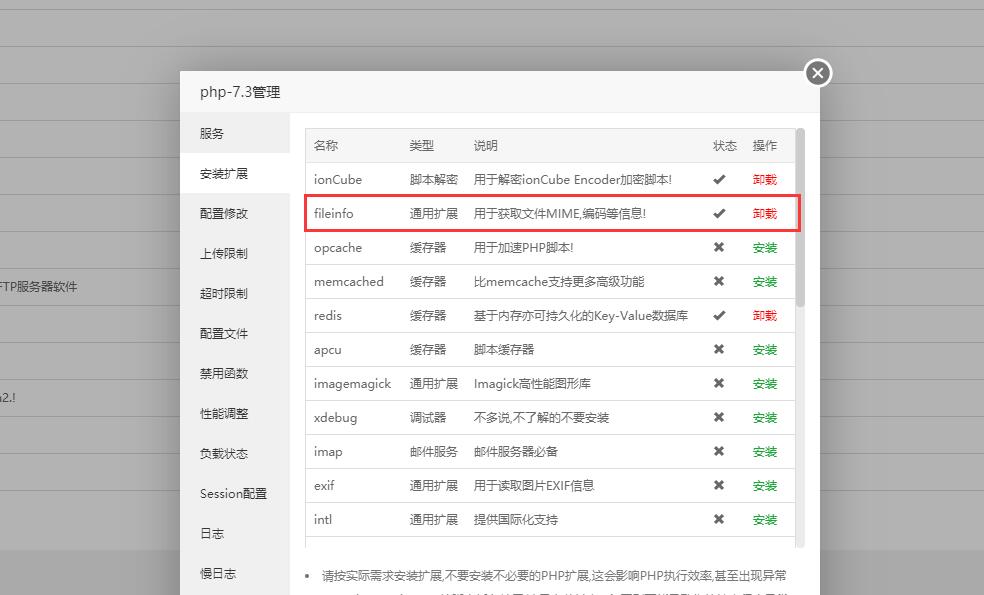Install the opcache extension
The width and height of the screenshot is (984, 595).
click(764, 248)
